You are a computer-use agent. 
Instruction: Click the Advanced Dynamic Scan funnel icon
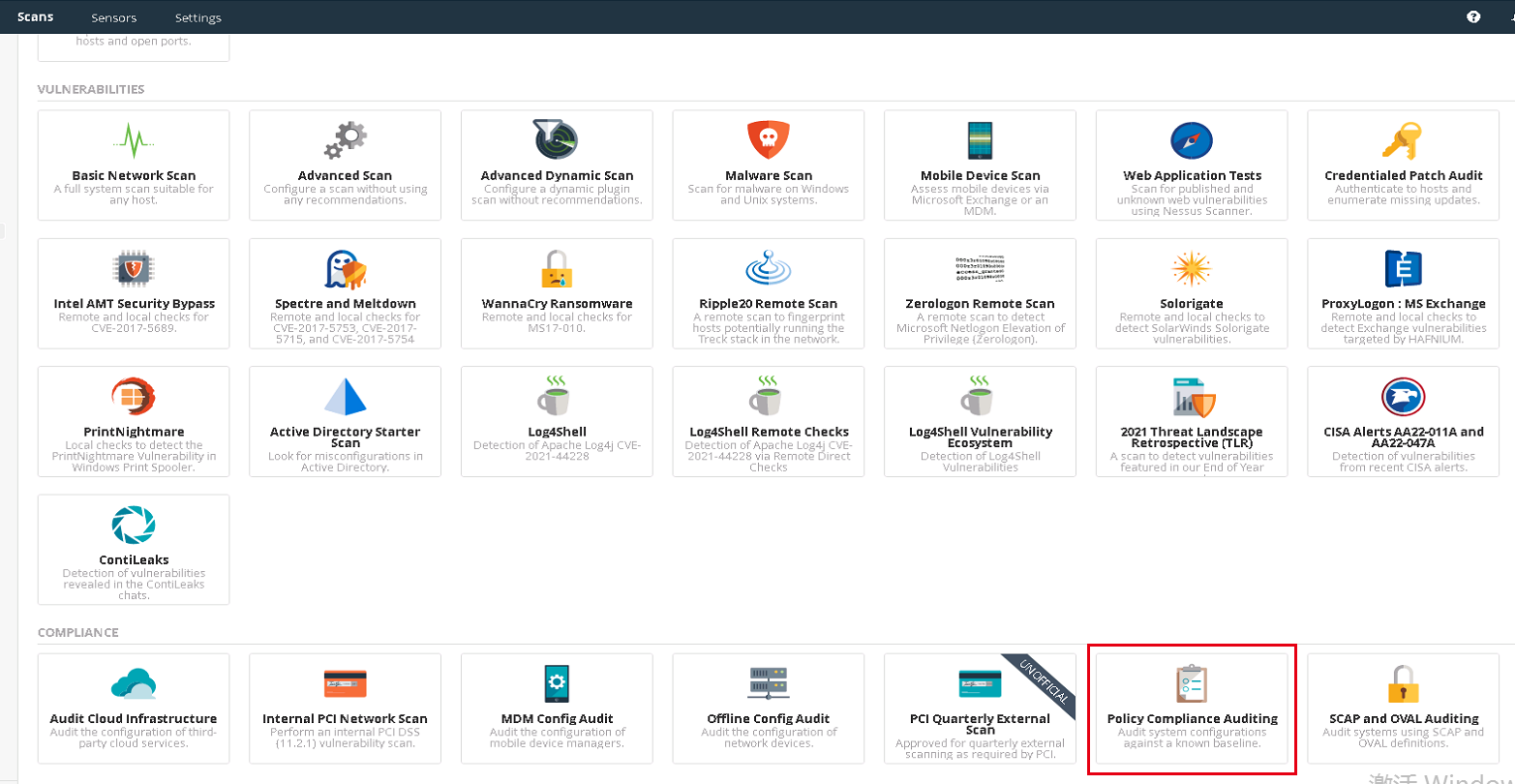pyautogui.click(x=557, y=140)
